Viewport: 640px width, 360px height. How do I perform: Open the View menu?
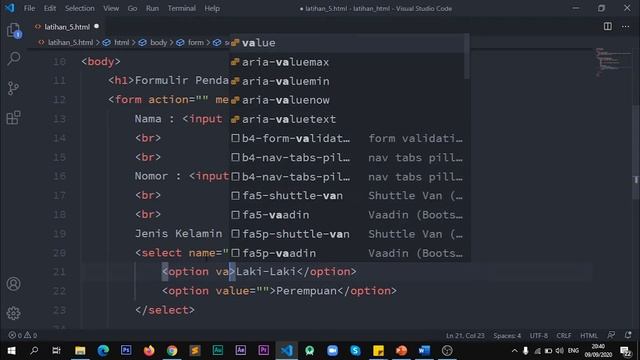click(x=111, y=8)
